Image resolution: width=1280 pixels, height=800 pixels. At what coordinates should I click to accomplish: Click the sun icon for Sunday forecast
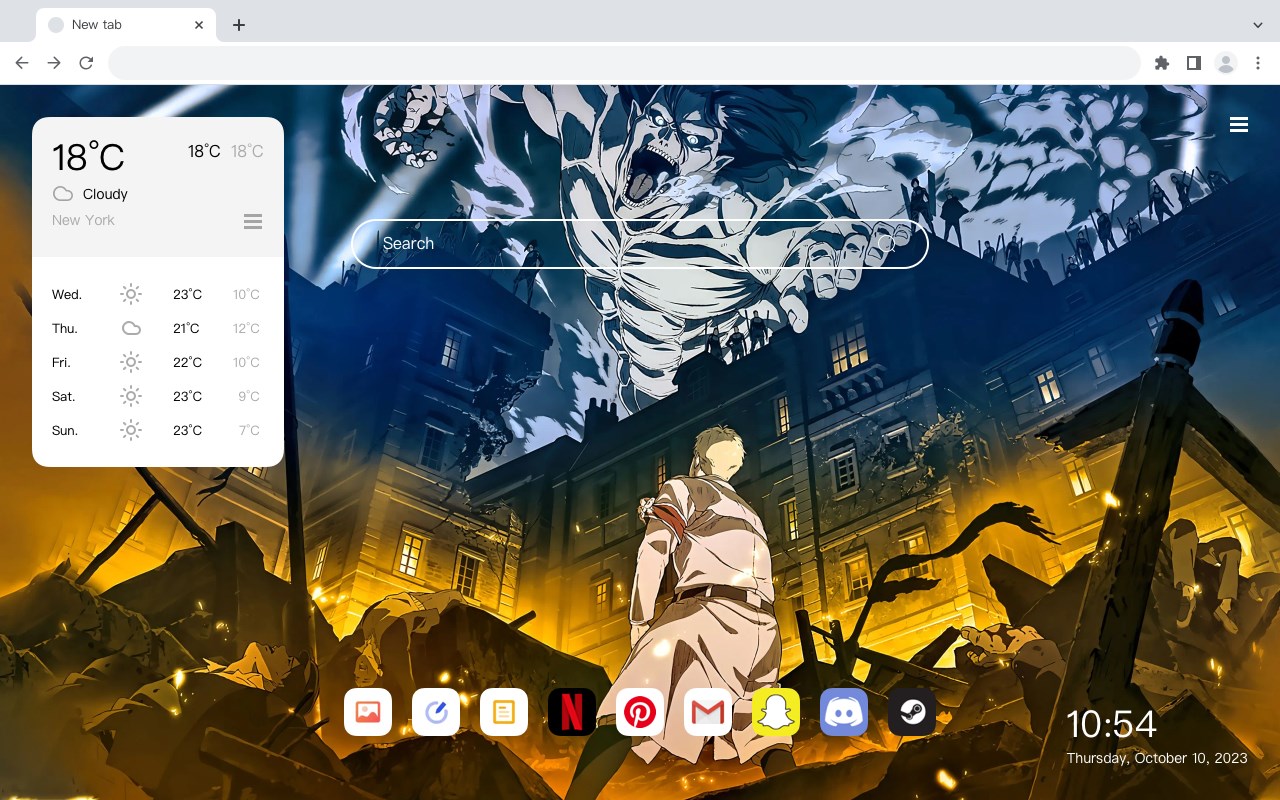point(131,430)
